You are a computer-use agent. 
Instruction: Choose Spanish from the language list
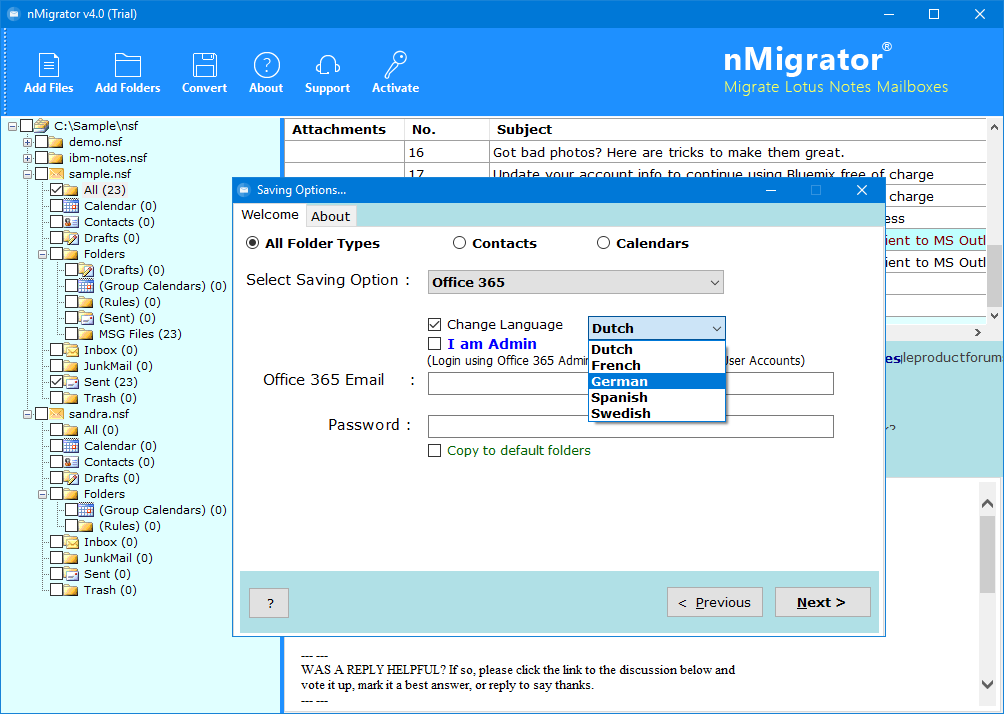click(657, 398)
